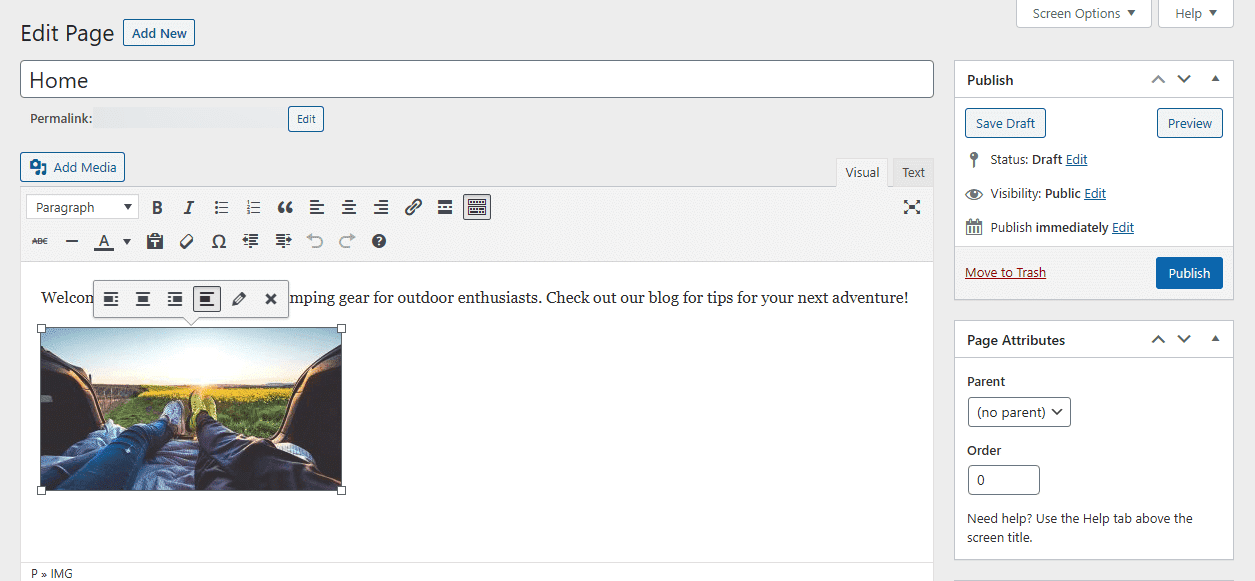Open the Parent page dropdown

(1018, 411)
